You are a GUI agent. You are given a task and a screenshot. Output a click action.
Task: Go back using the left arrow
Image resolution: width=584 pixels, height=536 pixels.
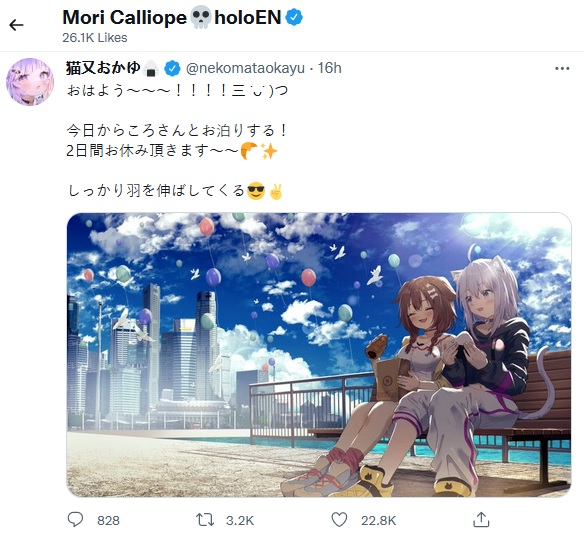(x=16, y=25)
